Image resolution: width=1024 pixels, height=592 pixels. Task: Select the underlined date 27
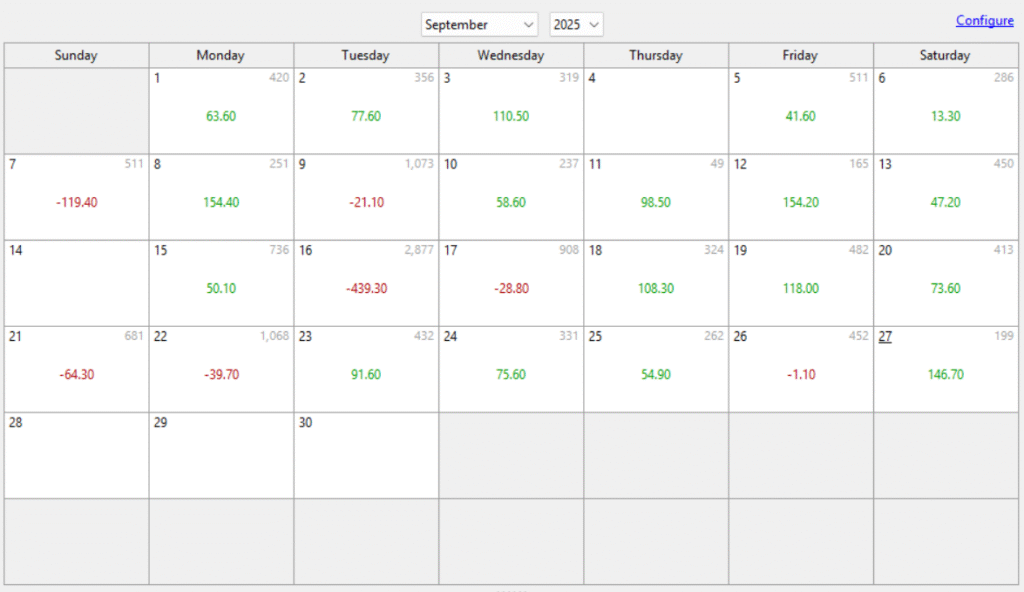click(885, 337)
